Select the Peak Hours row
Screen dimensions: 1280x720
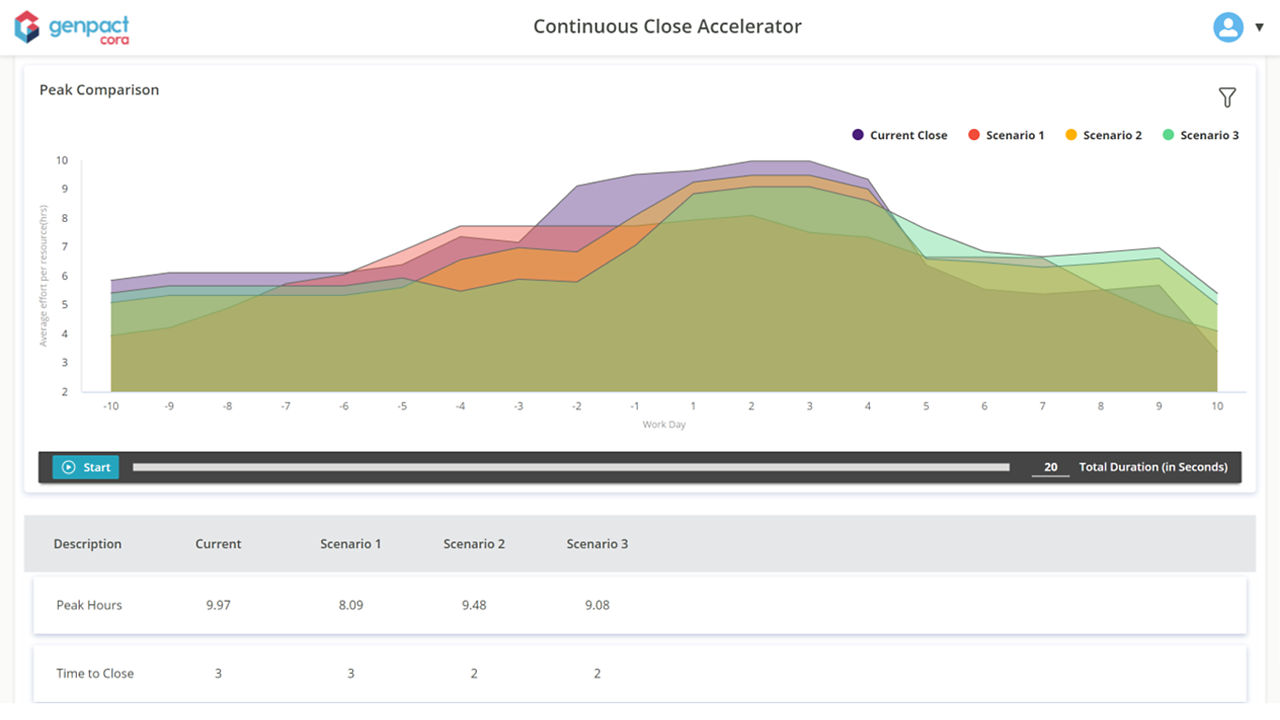pyautogui.click(x=89, y=605)
